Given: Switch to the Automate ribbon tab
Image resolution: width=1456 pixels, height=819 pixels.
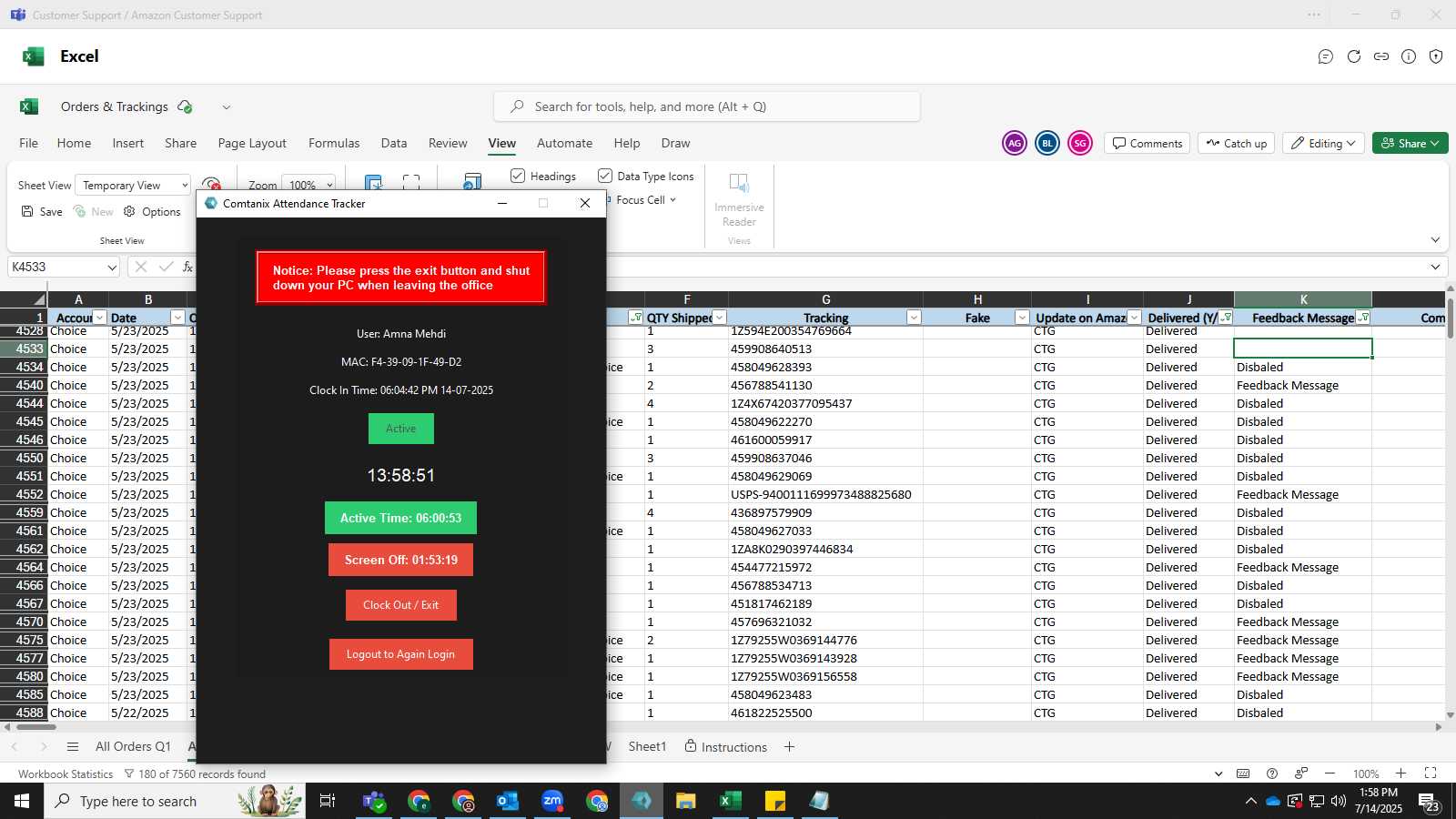Looking at the screenshot, I should tap(564, 143).
